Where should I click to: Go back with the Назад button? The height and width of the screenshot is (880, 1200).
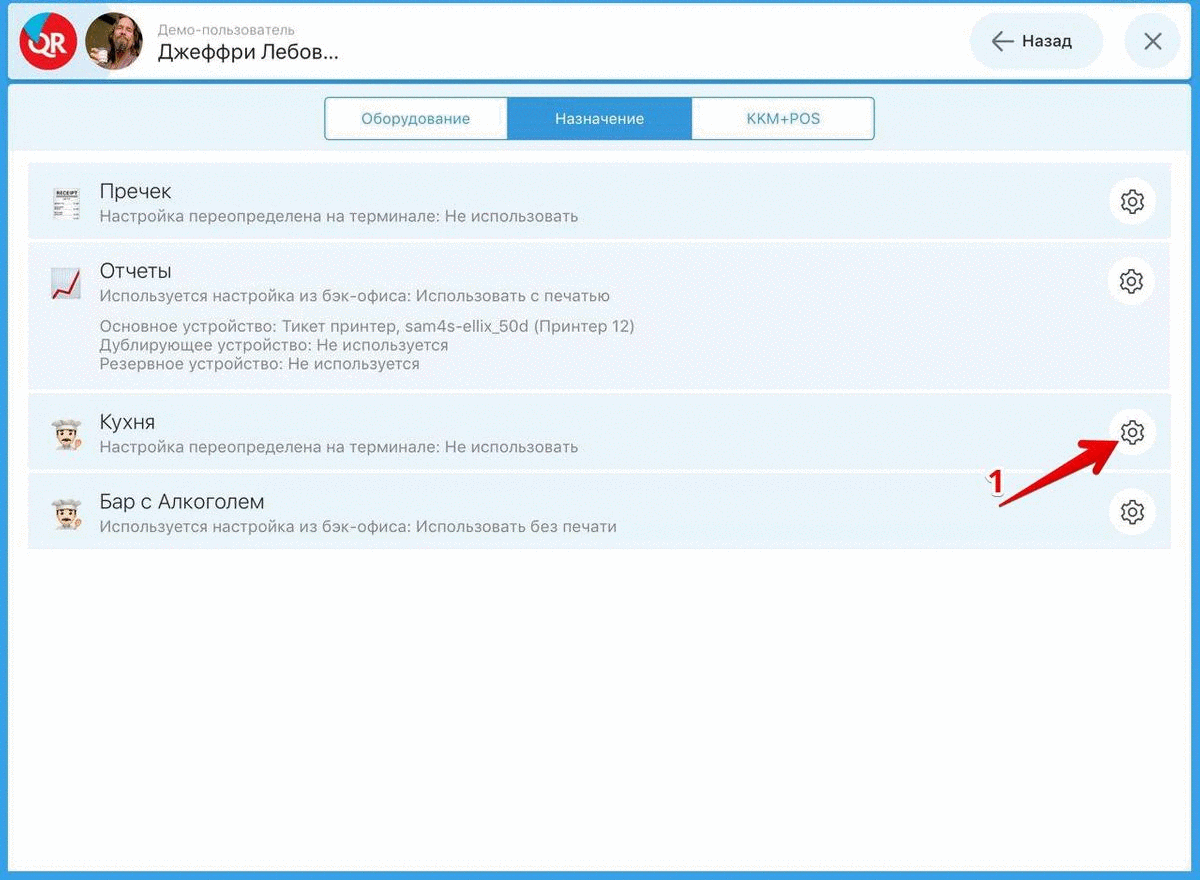[x=1036, y=42]
